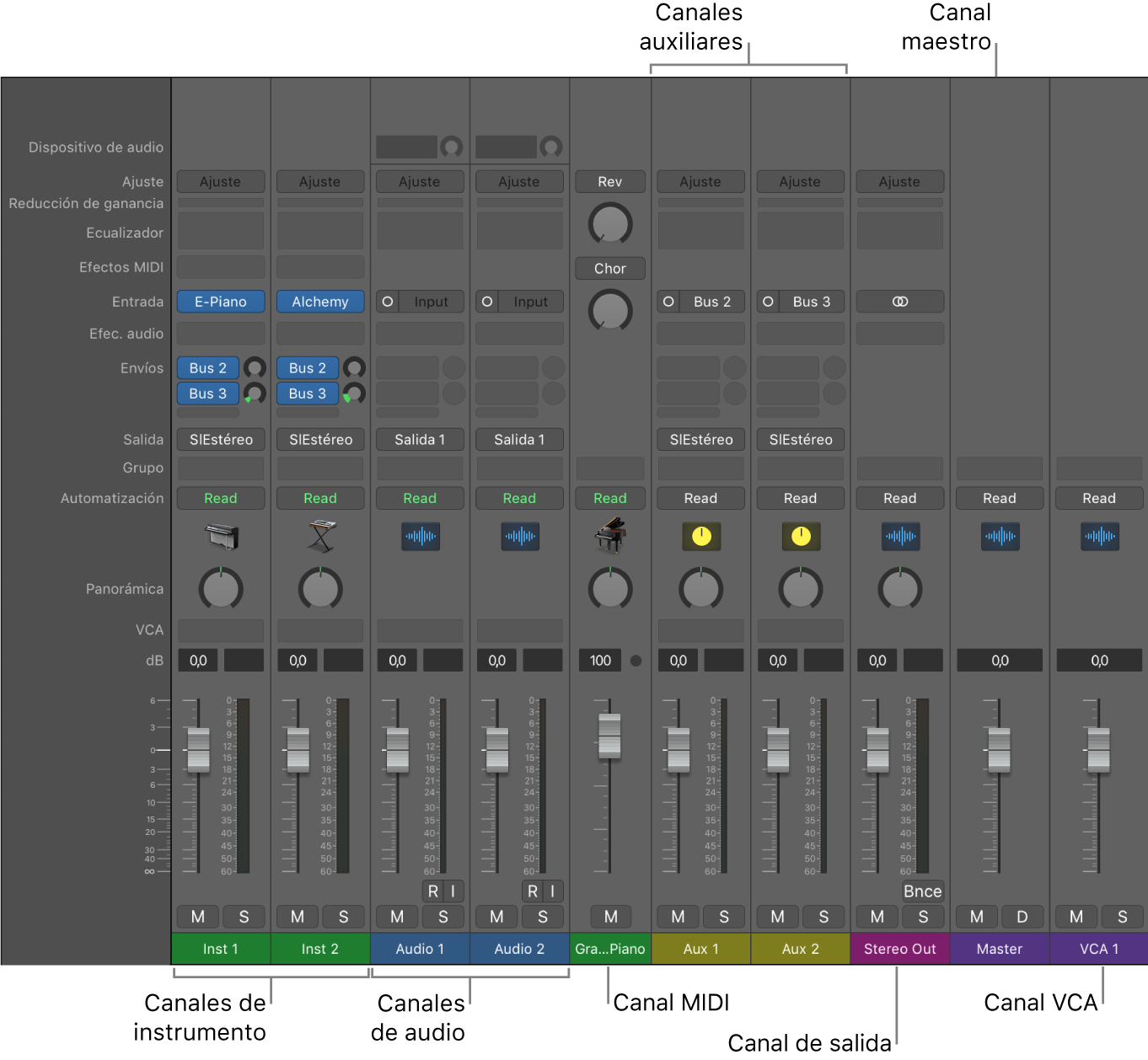Select the Stereo Out channel name
Image resolution: width=1148 pixels, height=1060 pixels.
click(x=900, y=949)
